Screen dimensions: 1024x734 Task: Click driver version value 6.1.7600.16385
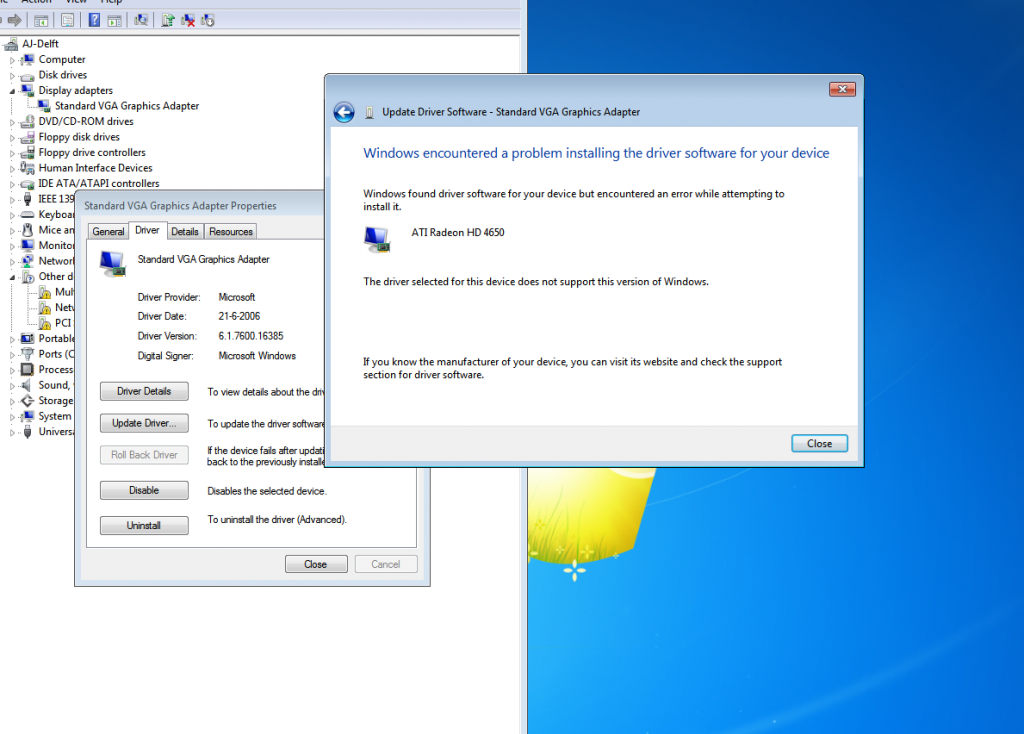pyautogui.click(x=251, y=336)
